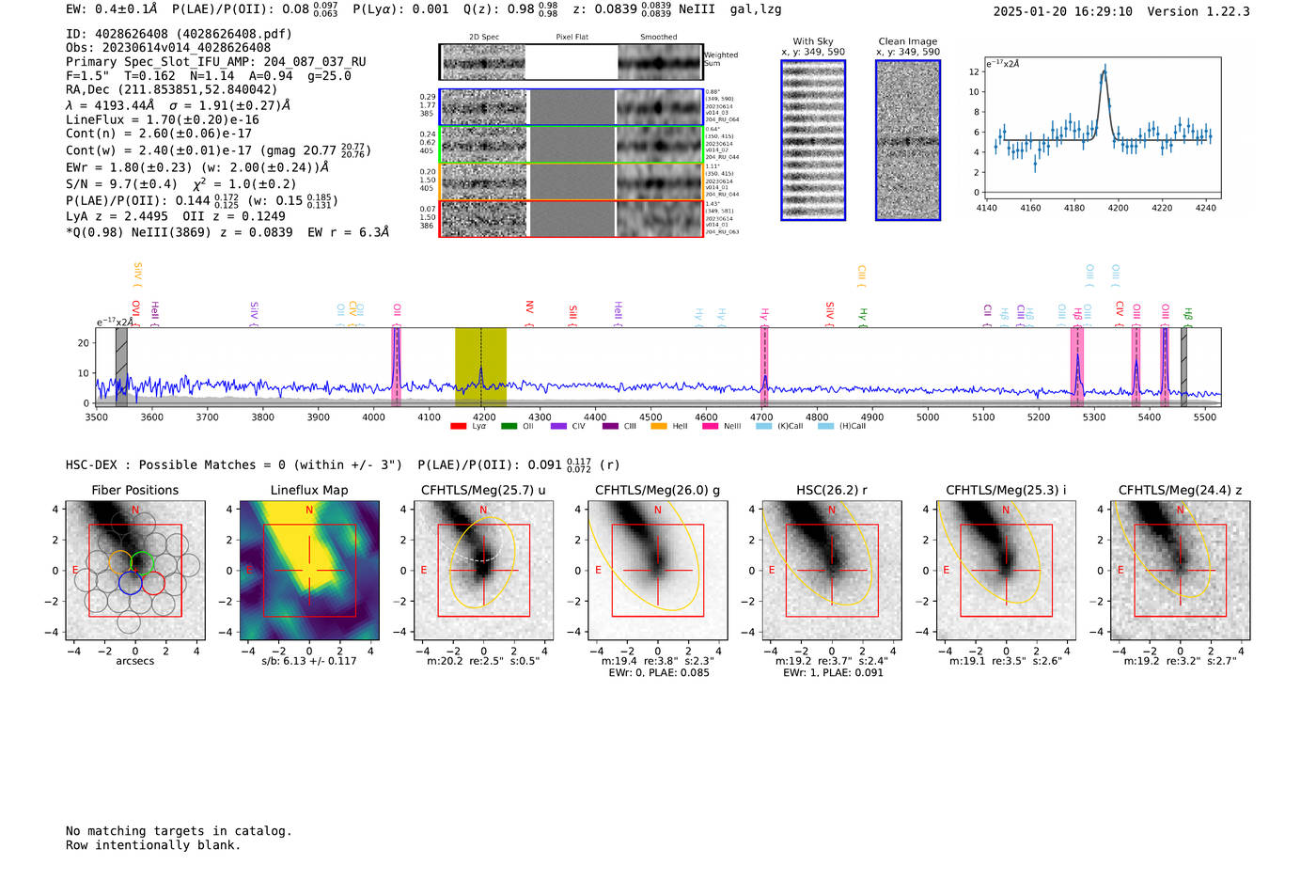The width and height of the screenshot is (1316, 896).
Task: Click the 'No matching targets in catalog.' text
Action: pos(179,831)
